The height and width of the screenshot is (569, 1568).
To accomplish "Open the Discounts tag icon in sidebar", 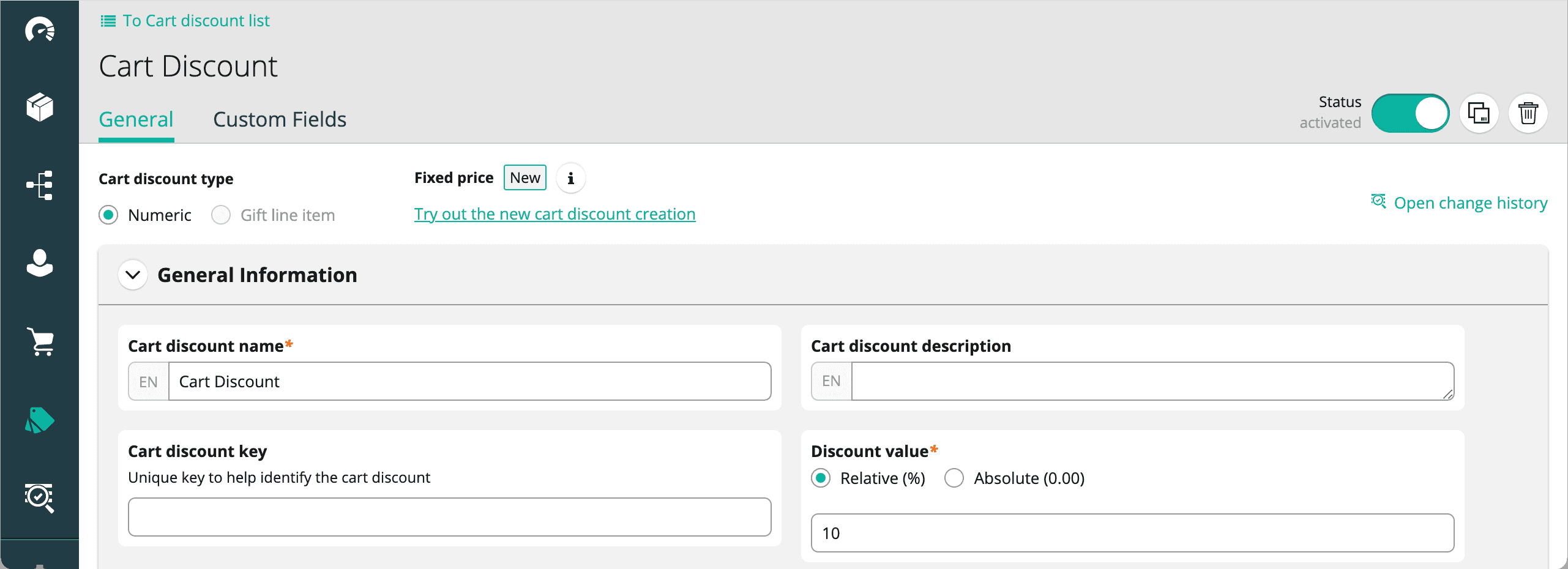I will click(x=40, y=420).
